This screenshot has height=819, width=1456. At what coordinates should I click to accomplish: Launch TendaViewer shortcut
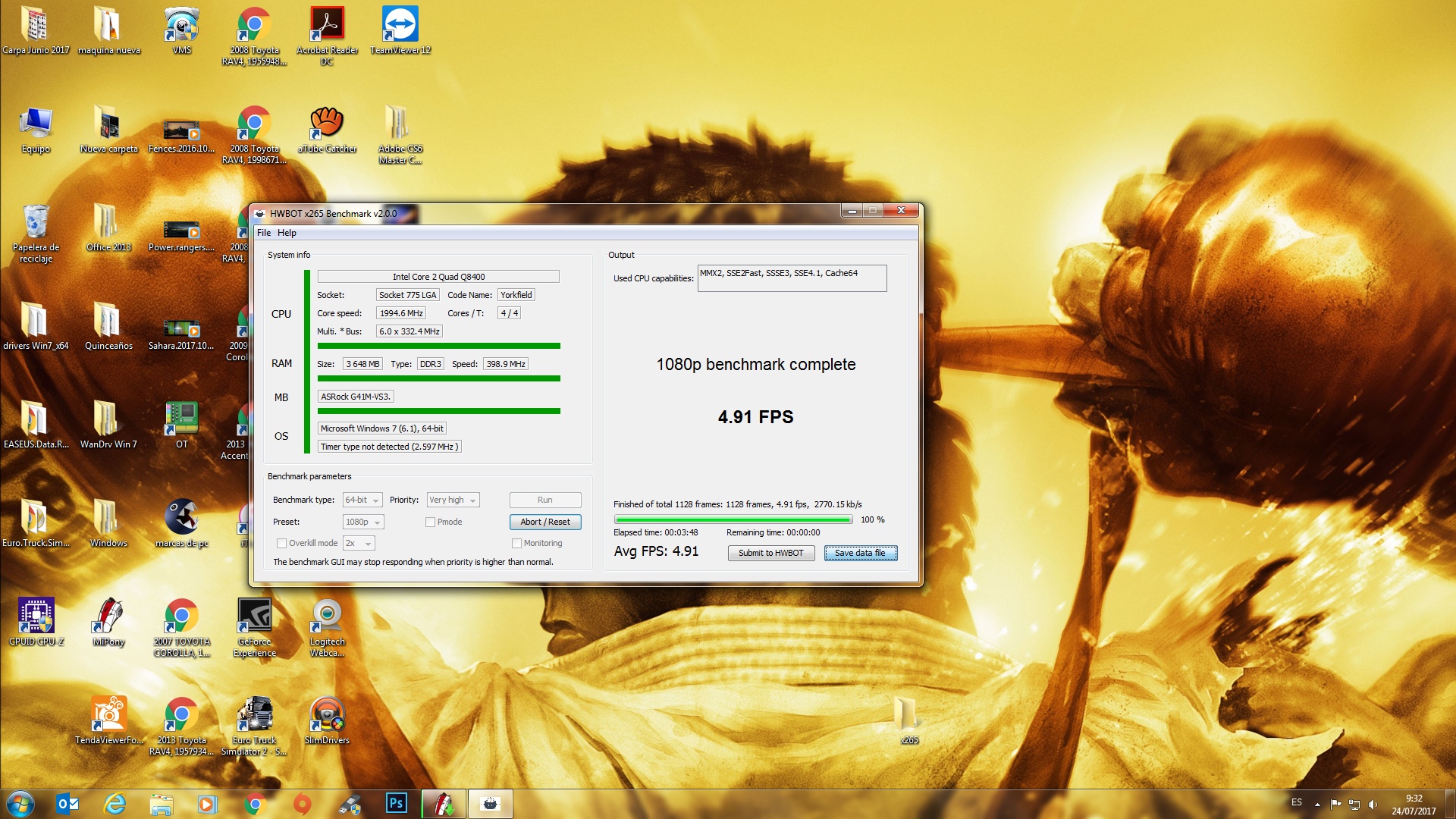108,721
